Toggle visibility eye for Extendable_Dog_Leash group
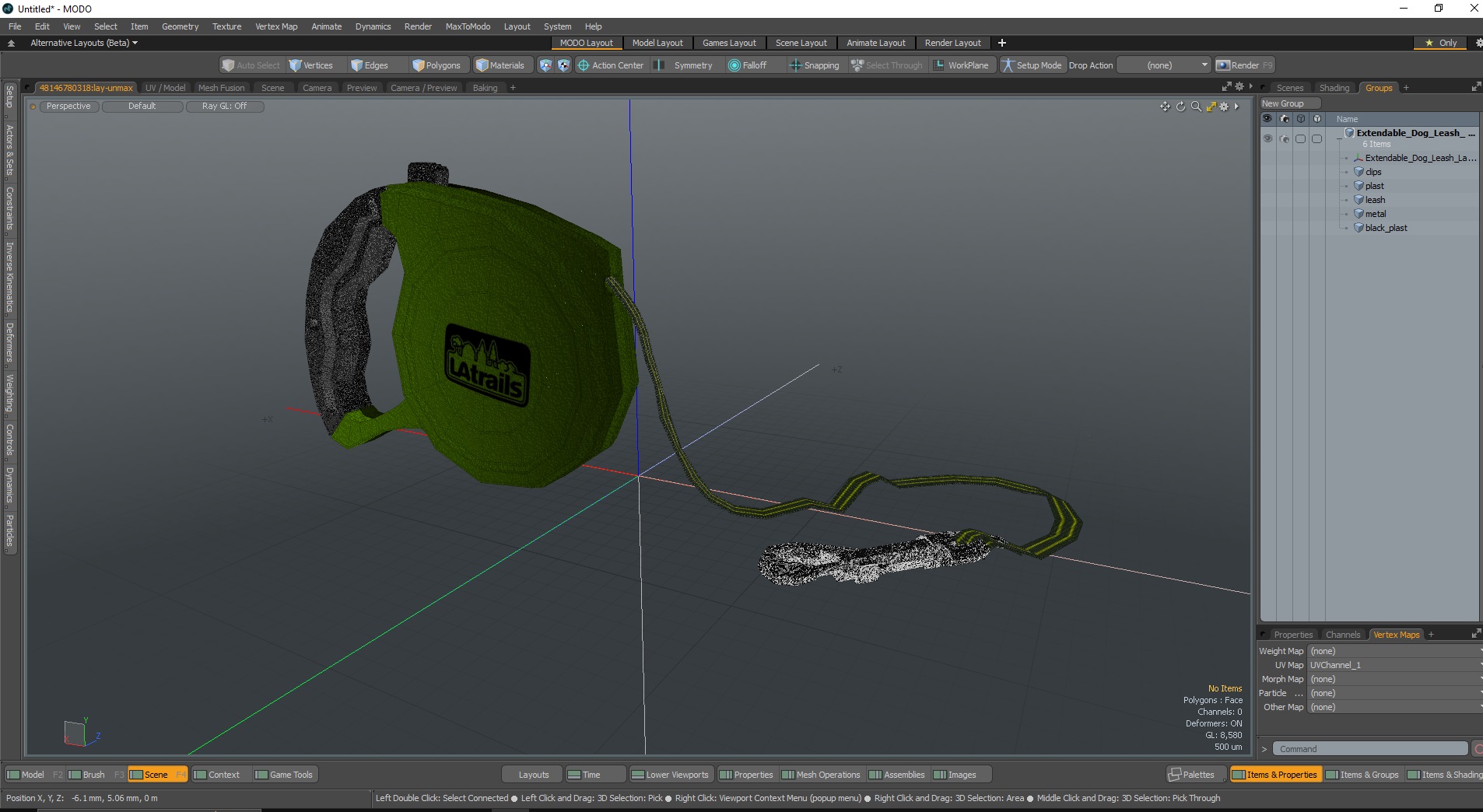Screen dimensions: 1483x812 [x=1267, y=138]
